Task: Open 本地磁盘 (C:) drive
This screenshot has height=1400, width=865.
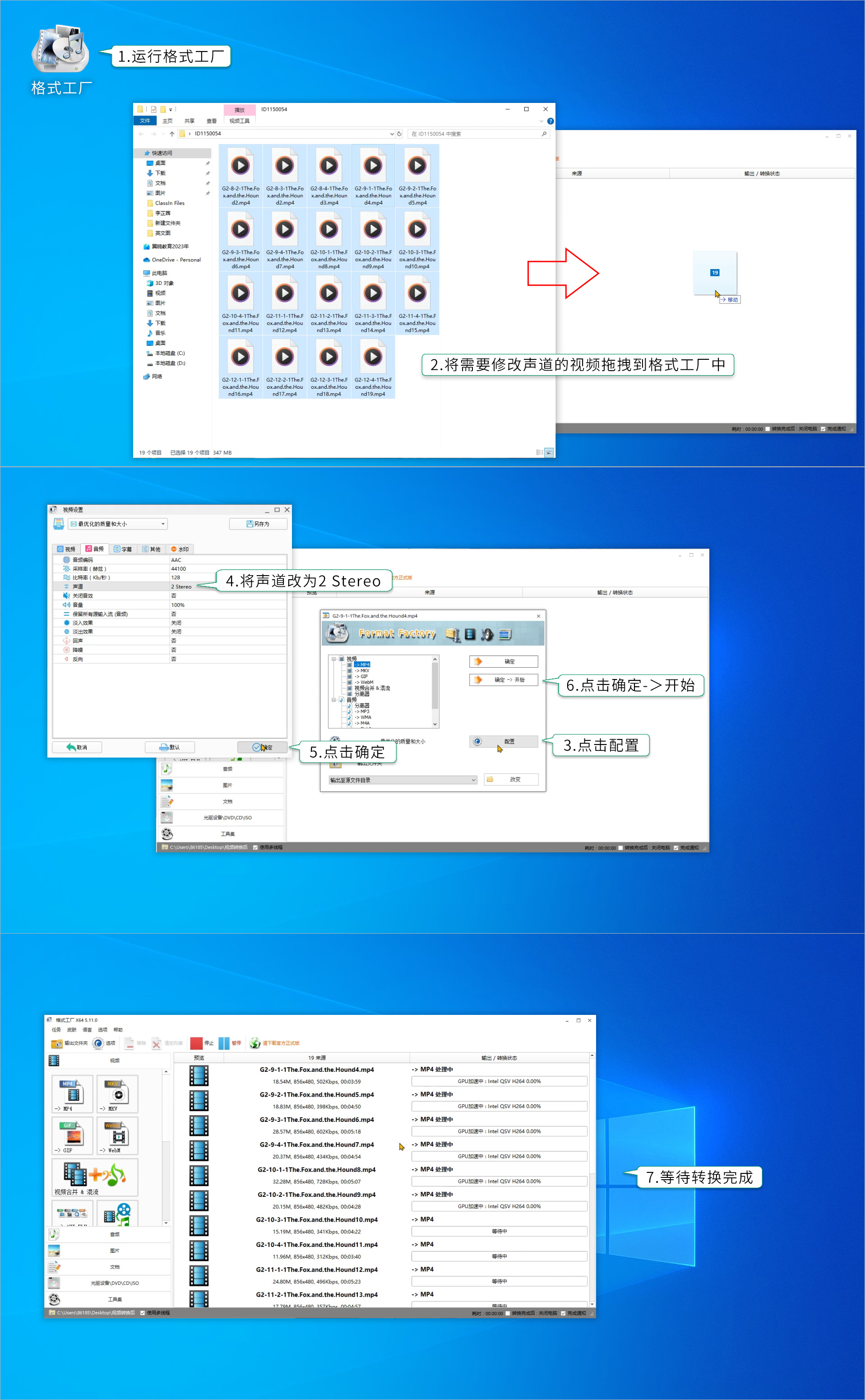Action: pos(166,353)
